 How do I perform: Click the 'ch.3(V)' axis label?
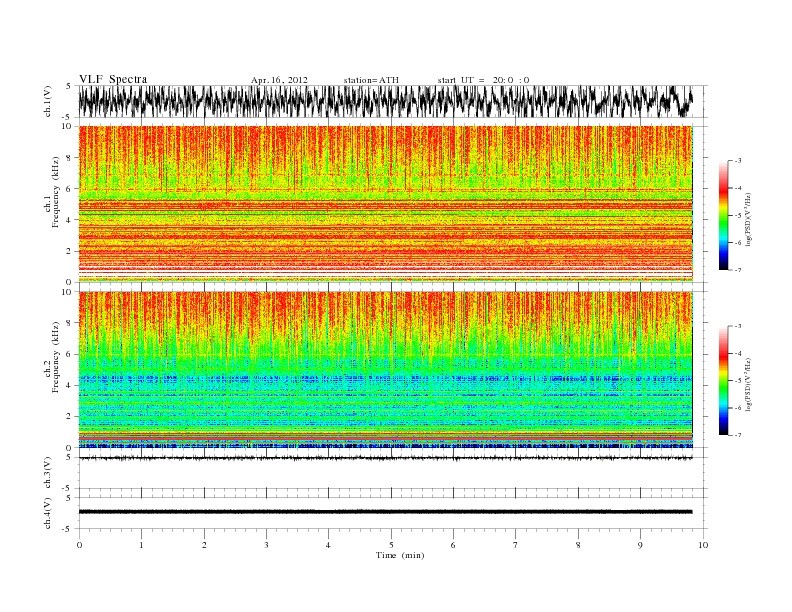point(48,473)
